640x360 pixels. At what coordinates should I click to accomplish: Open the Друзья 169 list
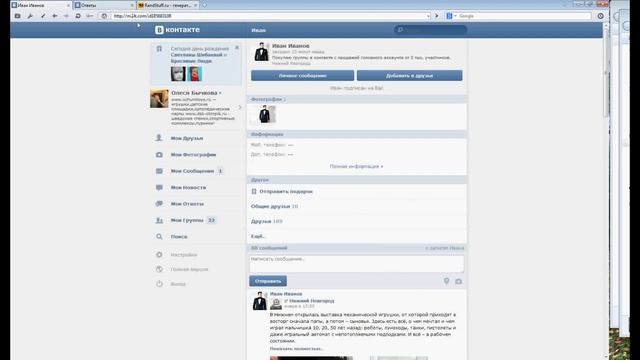click(x=267, y=221)
